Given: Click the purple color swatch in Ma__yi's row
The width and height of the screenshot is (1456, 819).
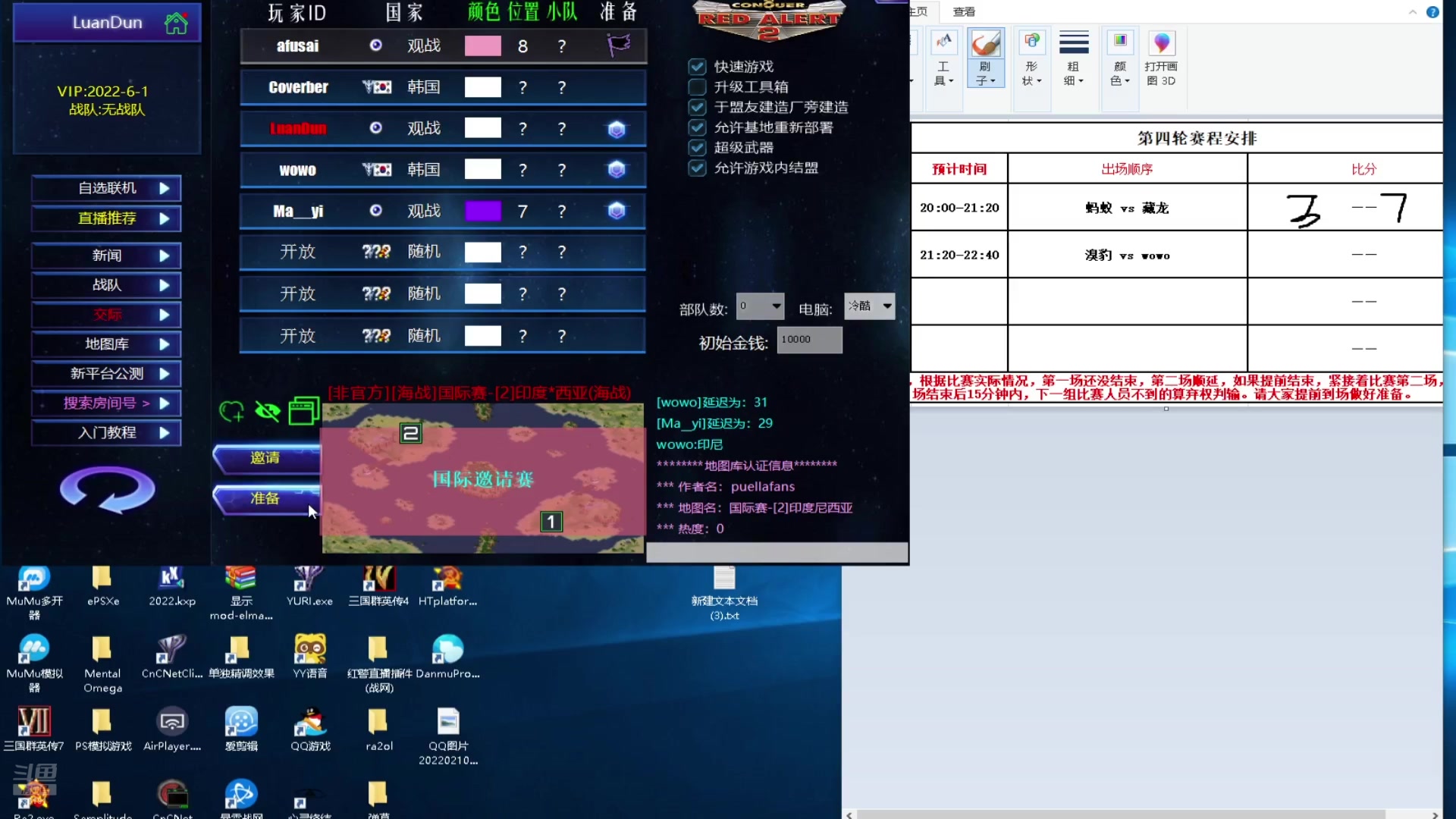Looking at the screenshot, I should tap(483, 211).
